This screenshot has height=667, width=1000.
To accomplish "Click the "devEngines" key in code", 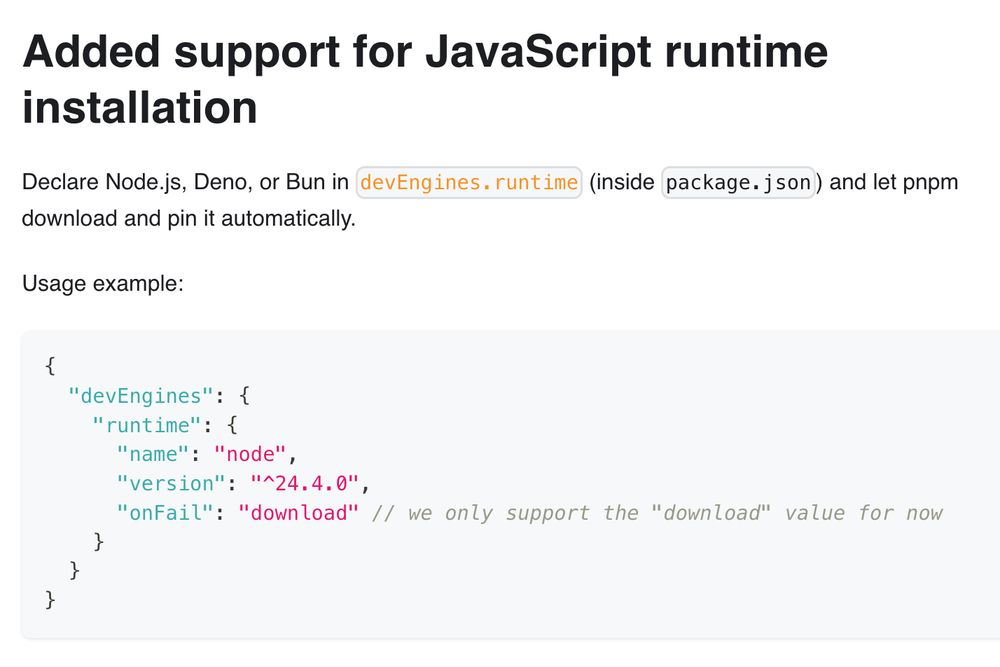I will (140, 396).
